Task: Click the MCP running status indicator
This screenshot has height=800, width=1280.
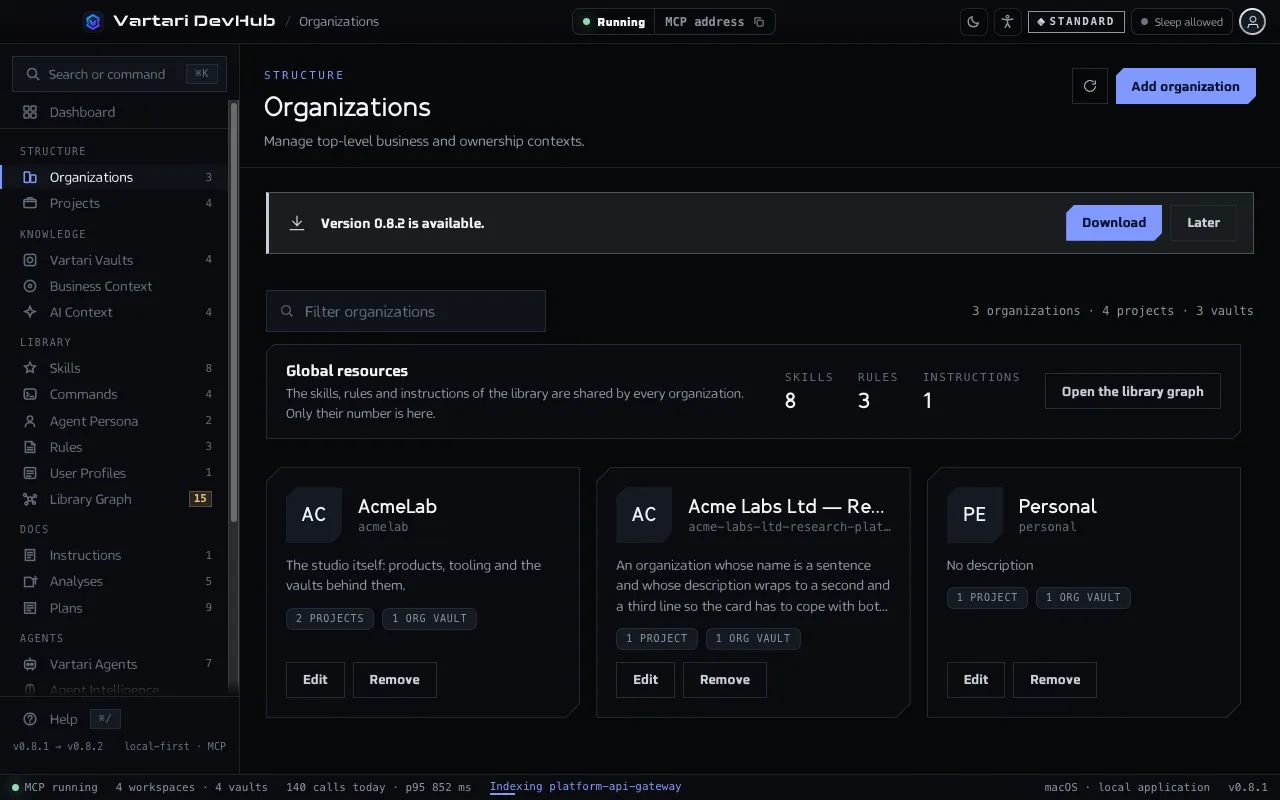Action: point(55,787)
